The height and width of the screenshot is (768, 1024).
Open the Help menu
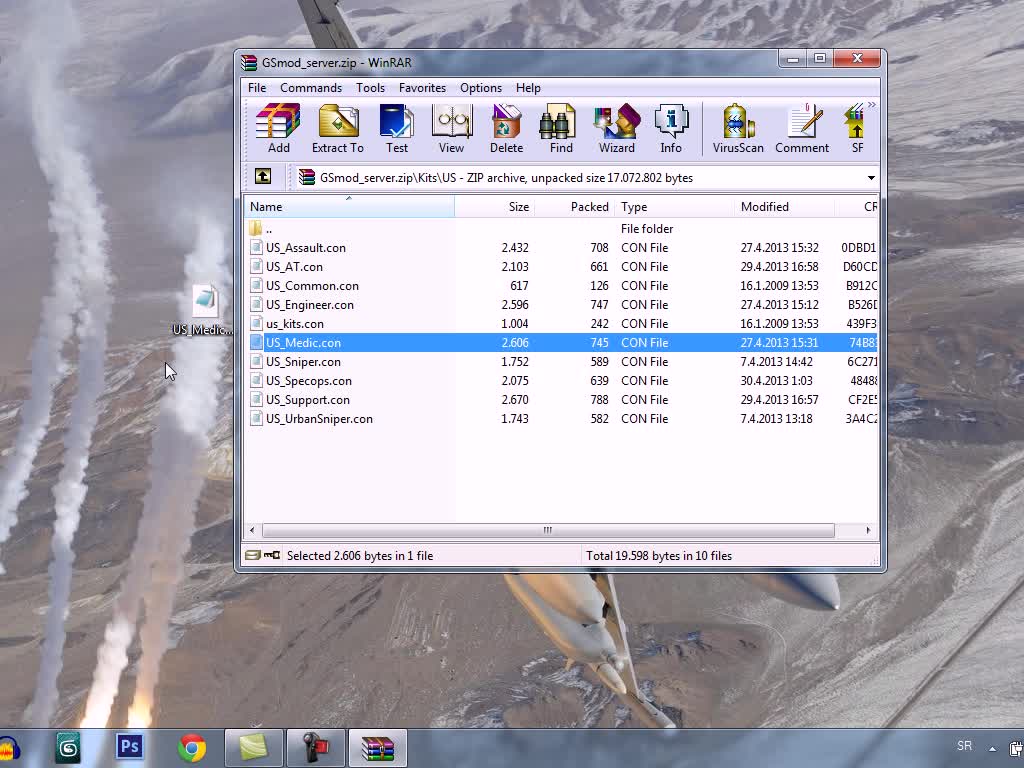point(528,88)
